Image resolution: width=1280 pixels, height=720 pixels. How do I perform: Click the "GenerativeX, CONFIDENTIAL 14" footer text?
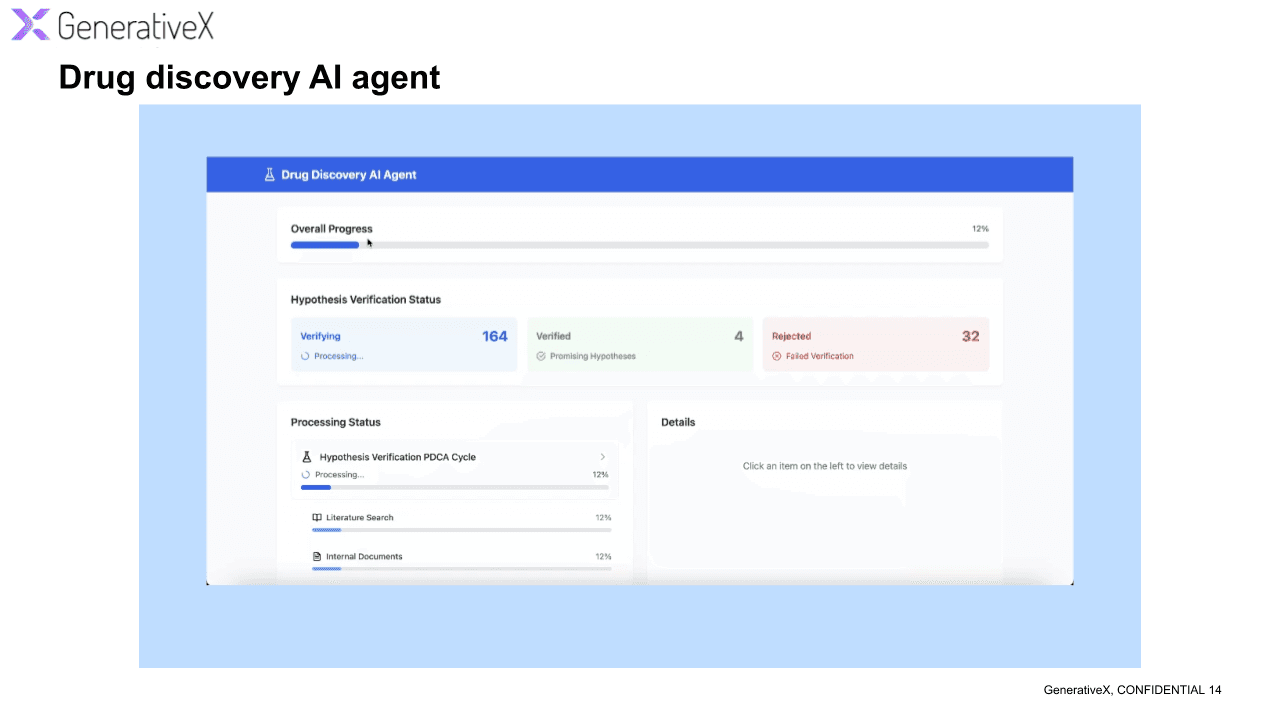click(x=1132, y=690)
